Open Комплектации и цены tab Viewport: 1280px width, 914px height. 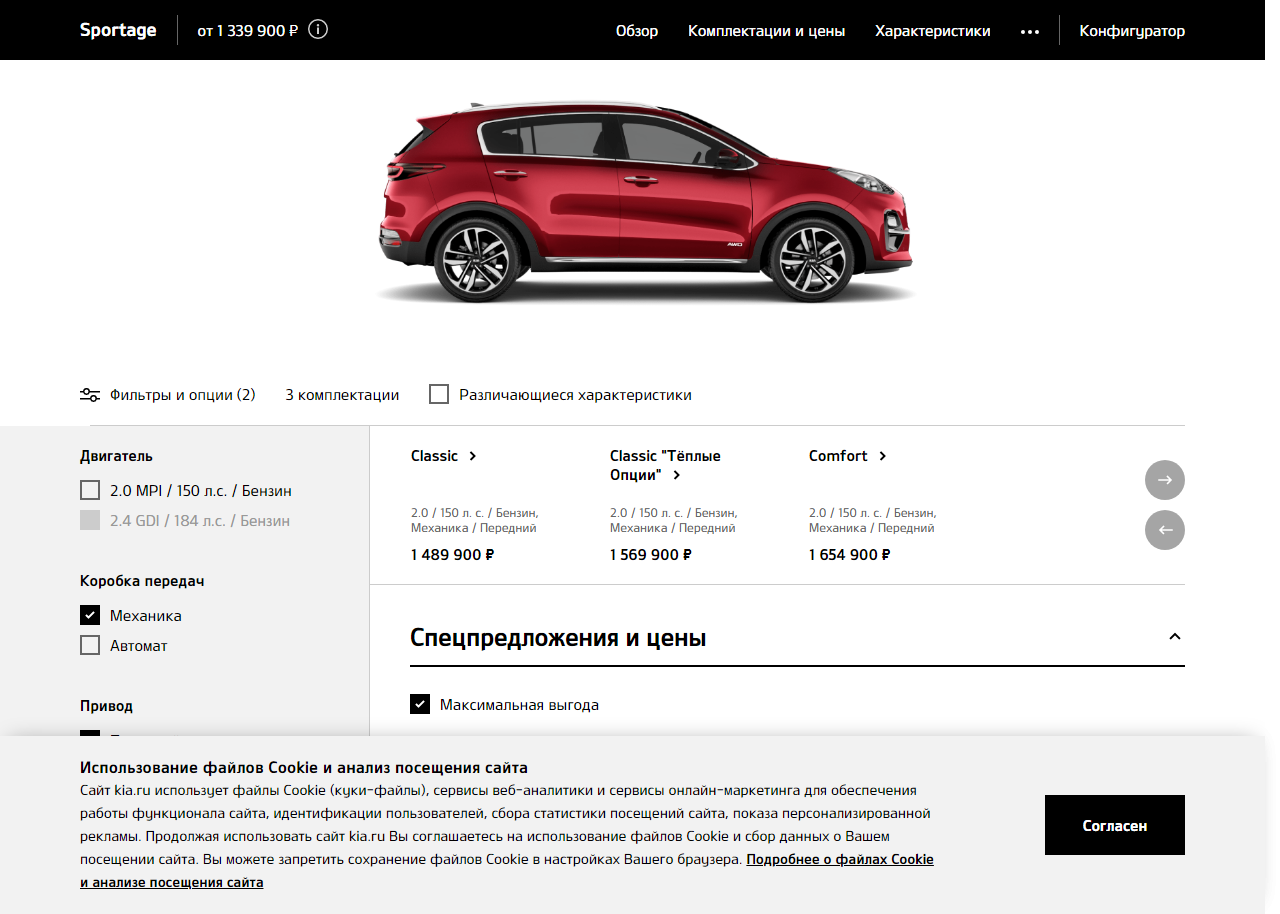766,31
